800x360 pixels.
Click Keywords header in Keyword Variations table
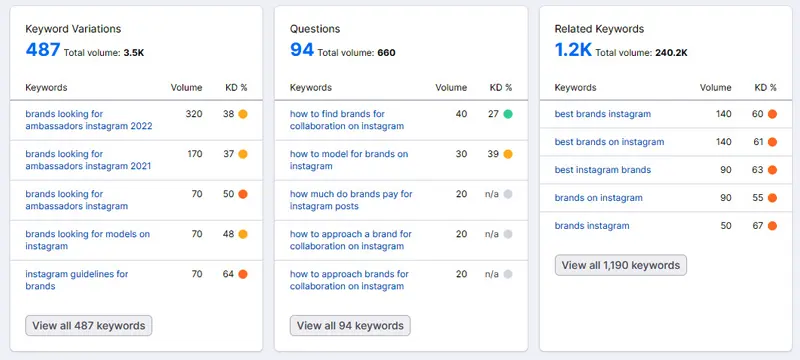(46, 88)
